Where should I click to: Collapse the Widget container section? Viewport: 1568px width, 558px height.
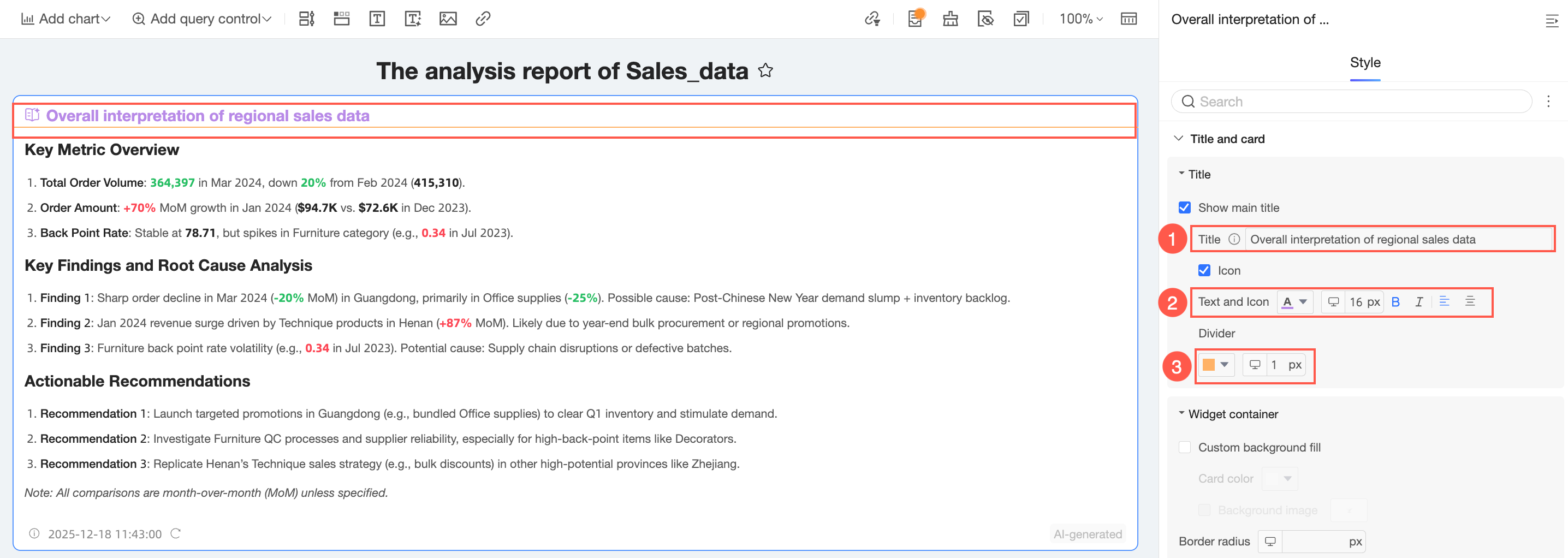click(x=1181, y=414)
